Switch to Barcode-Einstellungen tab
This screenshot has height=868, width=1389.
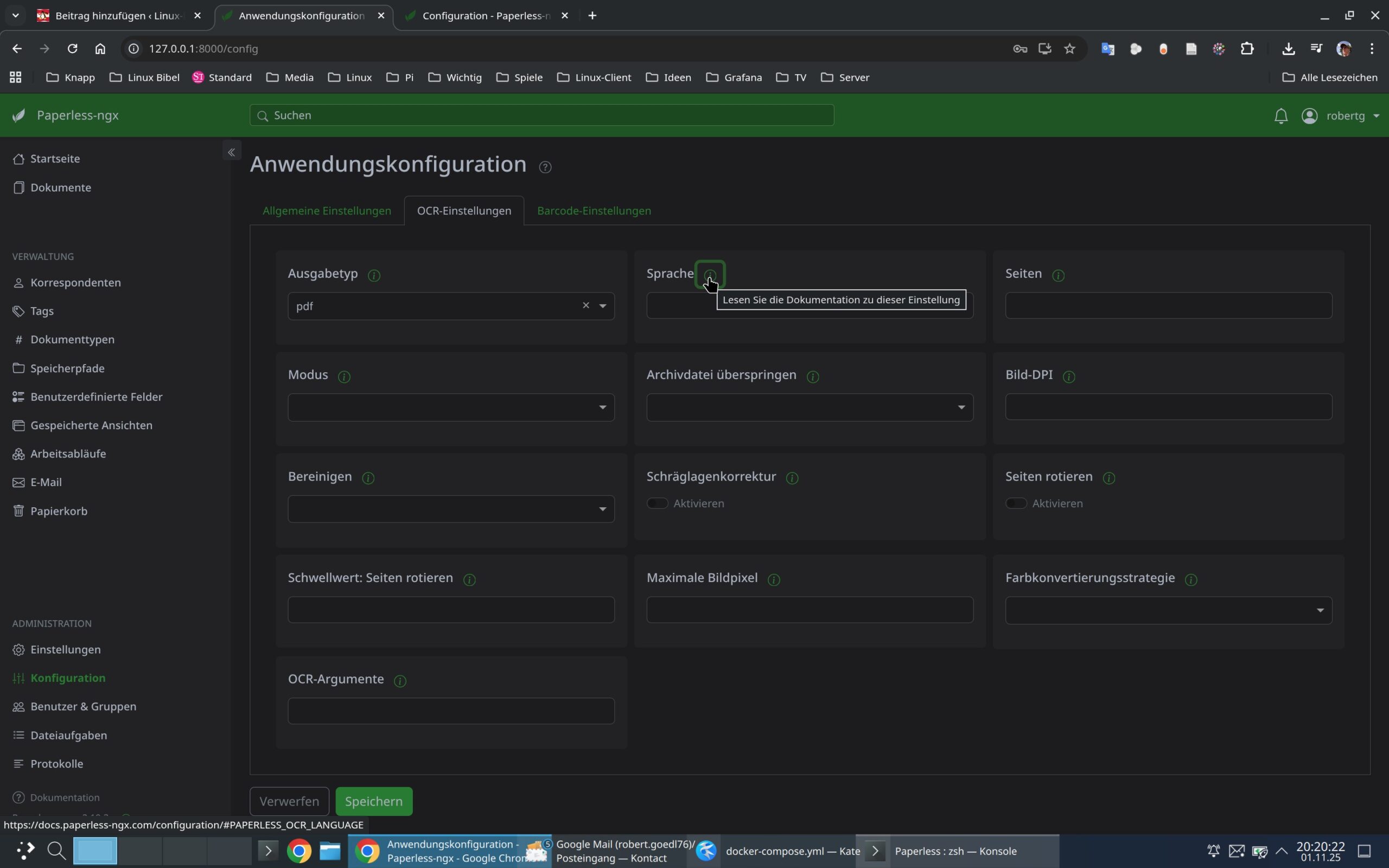click(594, 210)
